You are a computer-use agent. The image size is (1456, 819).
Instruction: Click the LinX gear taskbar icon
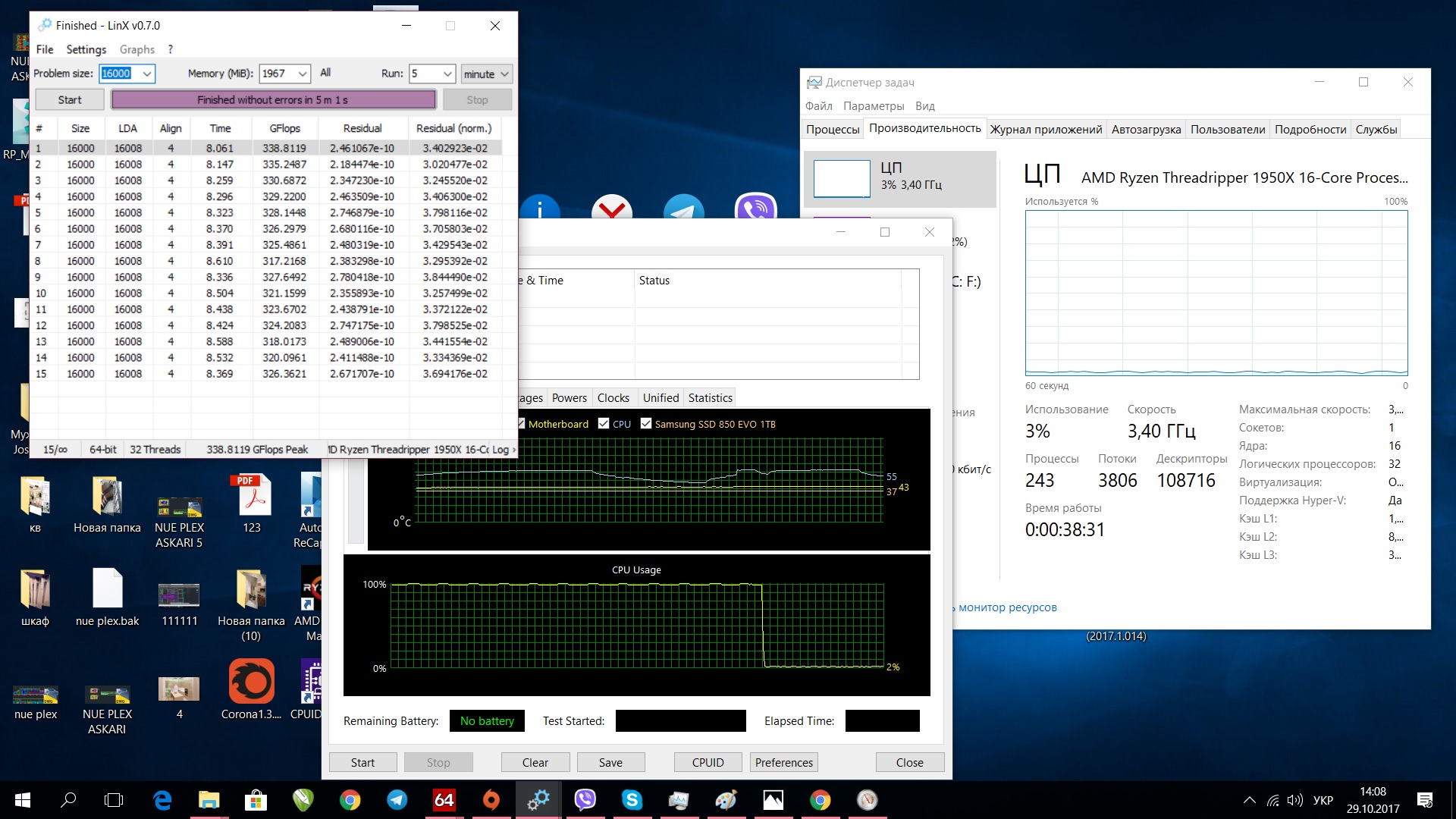[x=538, y=800]
